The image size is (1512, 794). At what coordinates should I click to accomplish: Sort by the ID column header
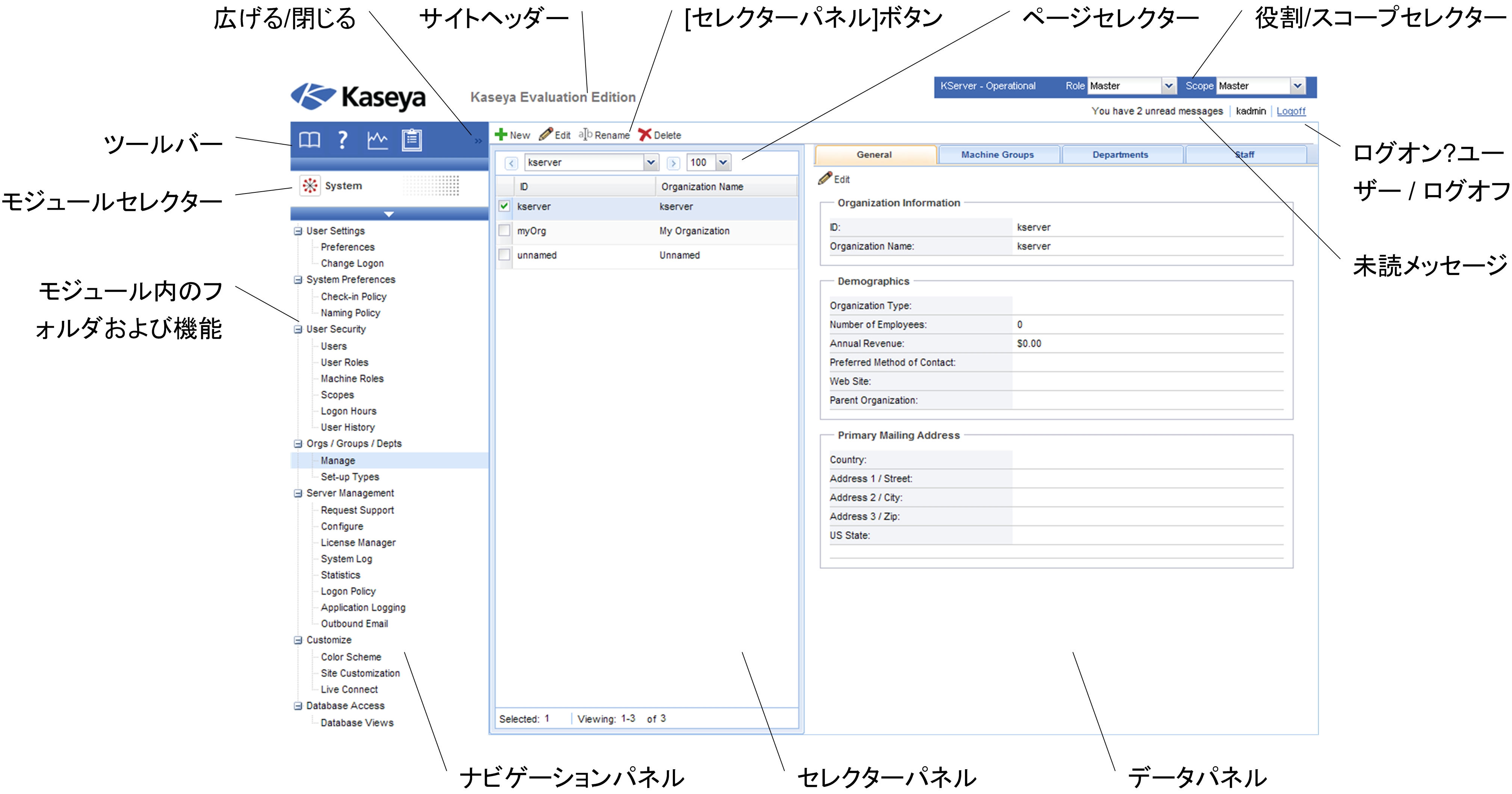point(585,186)
